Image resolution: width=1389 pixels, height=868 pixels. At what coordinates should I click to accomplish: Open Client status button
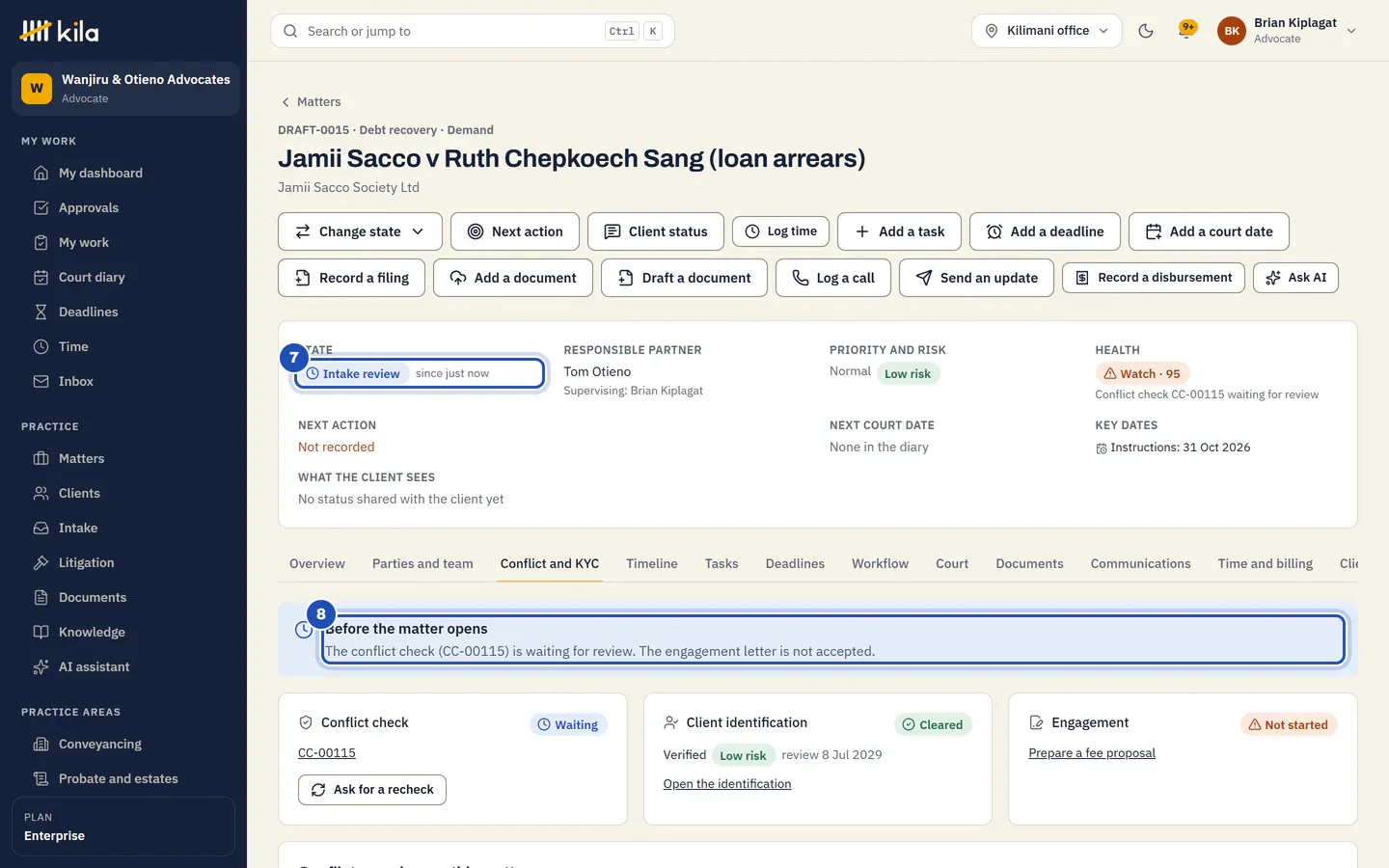tap(656, 231)
